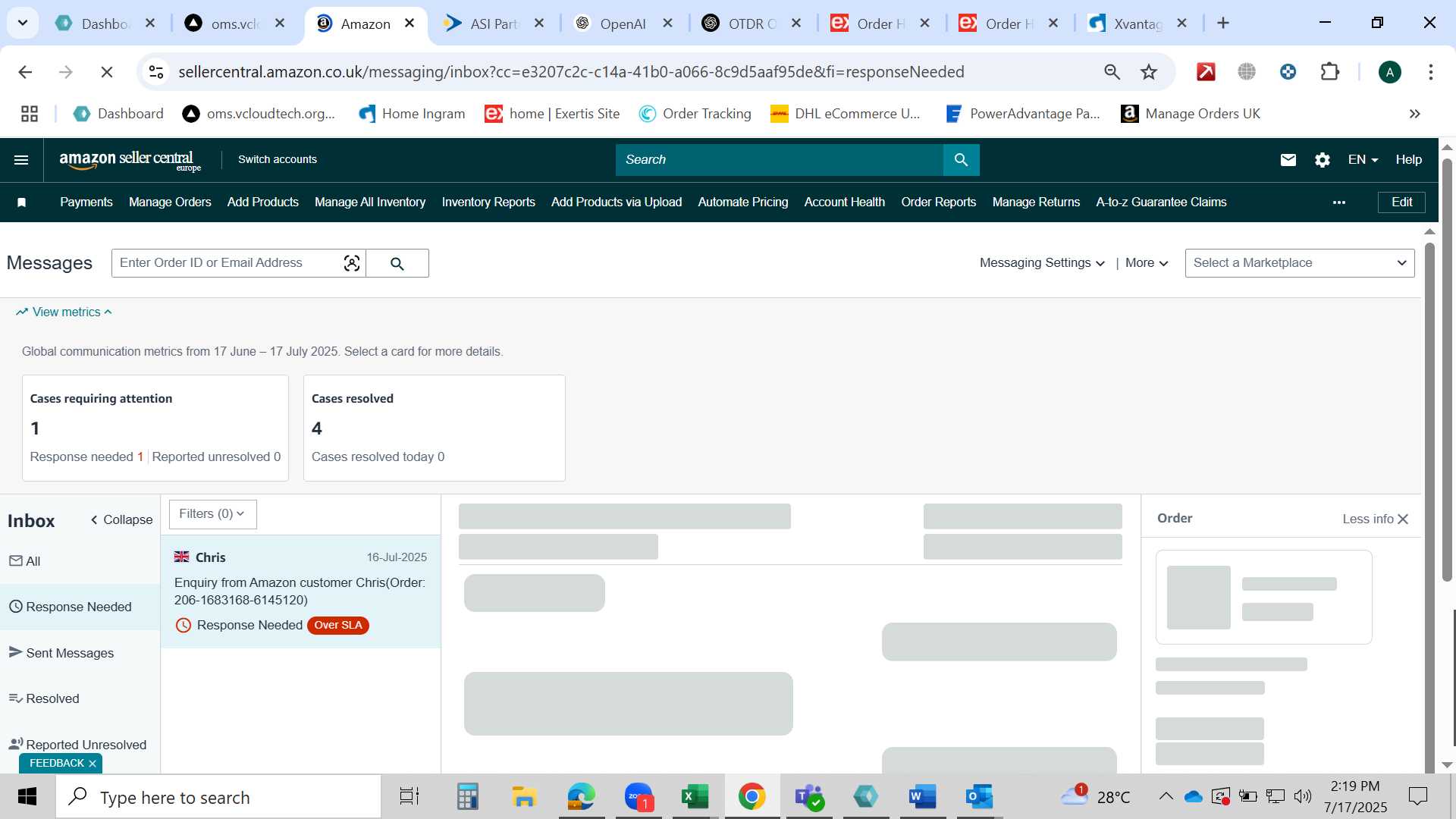
Task: Open Outlook from the taskbar
Action: pyautogui.click(x=979, y=797)
